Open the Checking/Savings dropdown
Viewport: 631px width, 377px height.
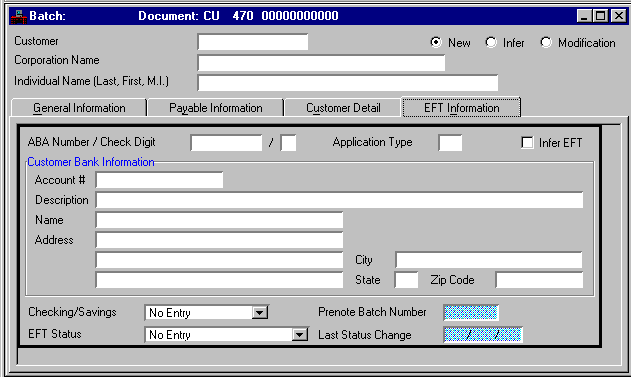pyautogui.click(x=260, y=313)
